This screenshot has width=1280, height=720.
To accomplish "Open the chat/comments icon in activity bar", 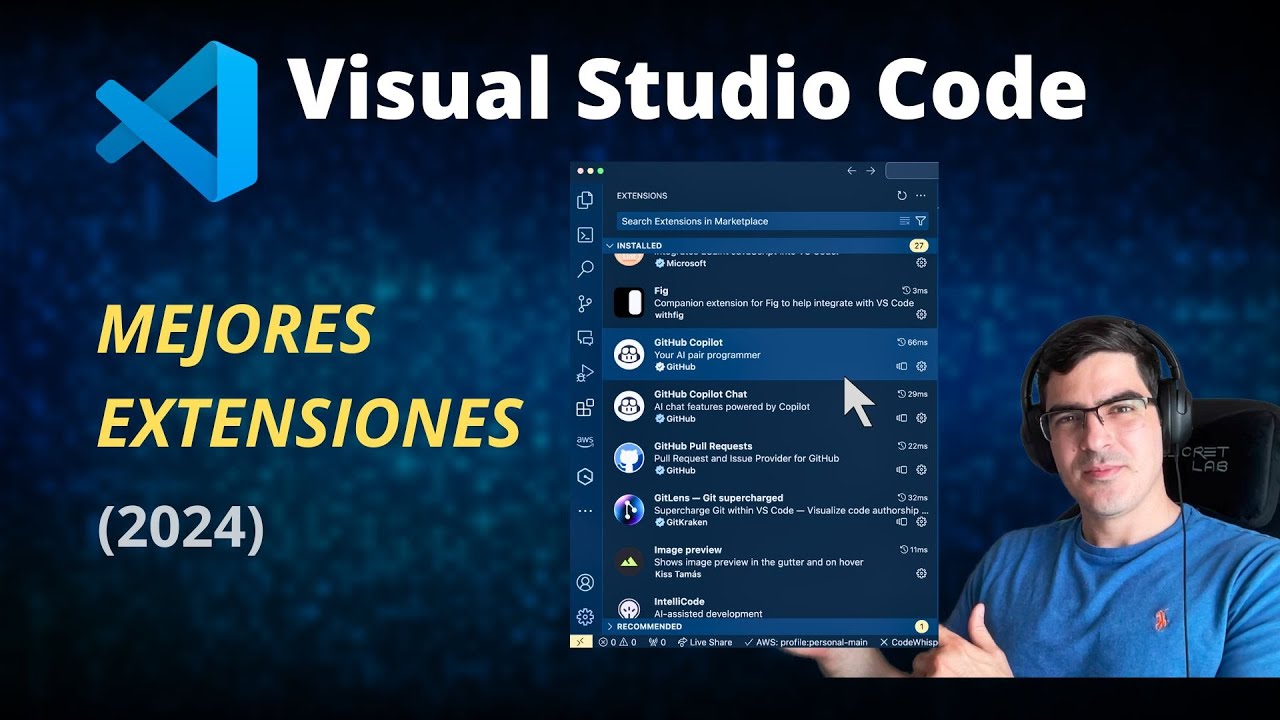I will [585, 338].
